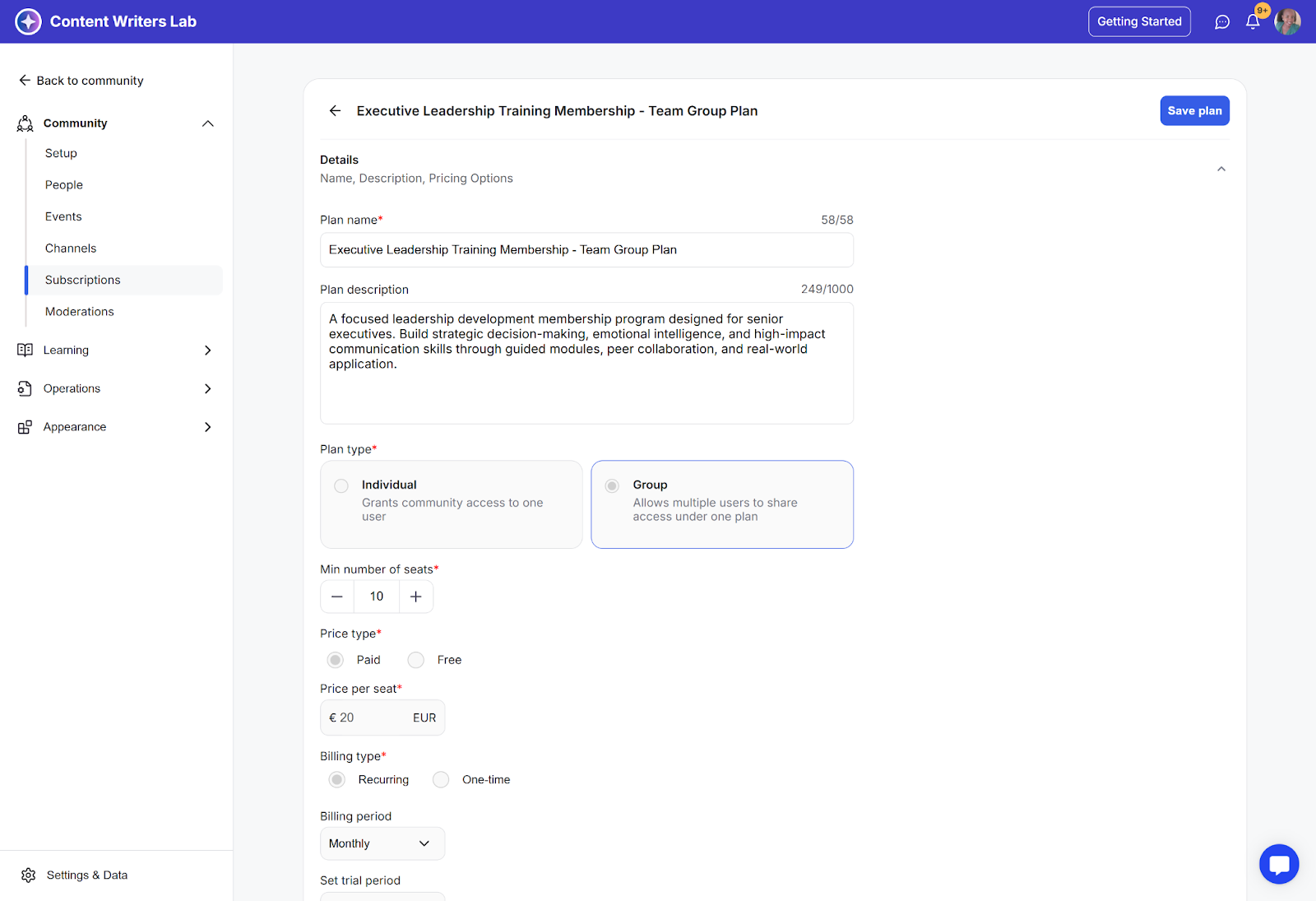The image size is (1316, 901).
Task: Click the Settings & Data gear icon
Action: click(x=29, y=875)
